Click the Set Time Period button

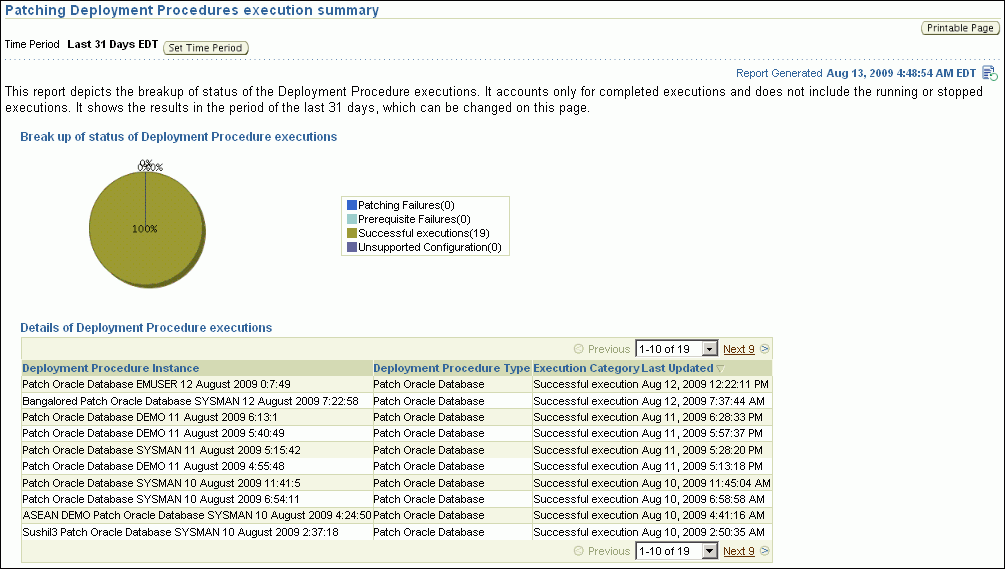click(205, 48)
